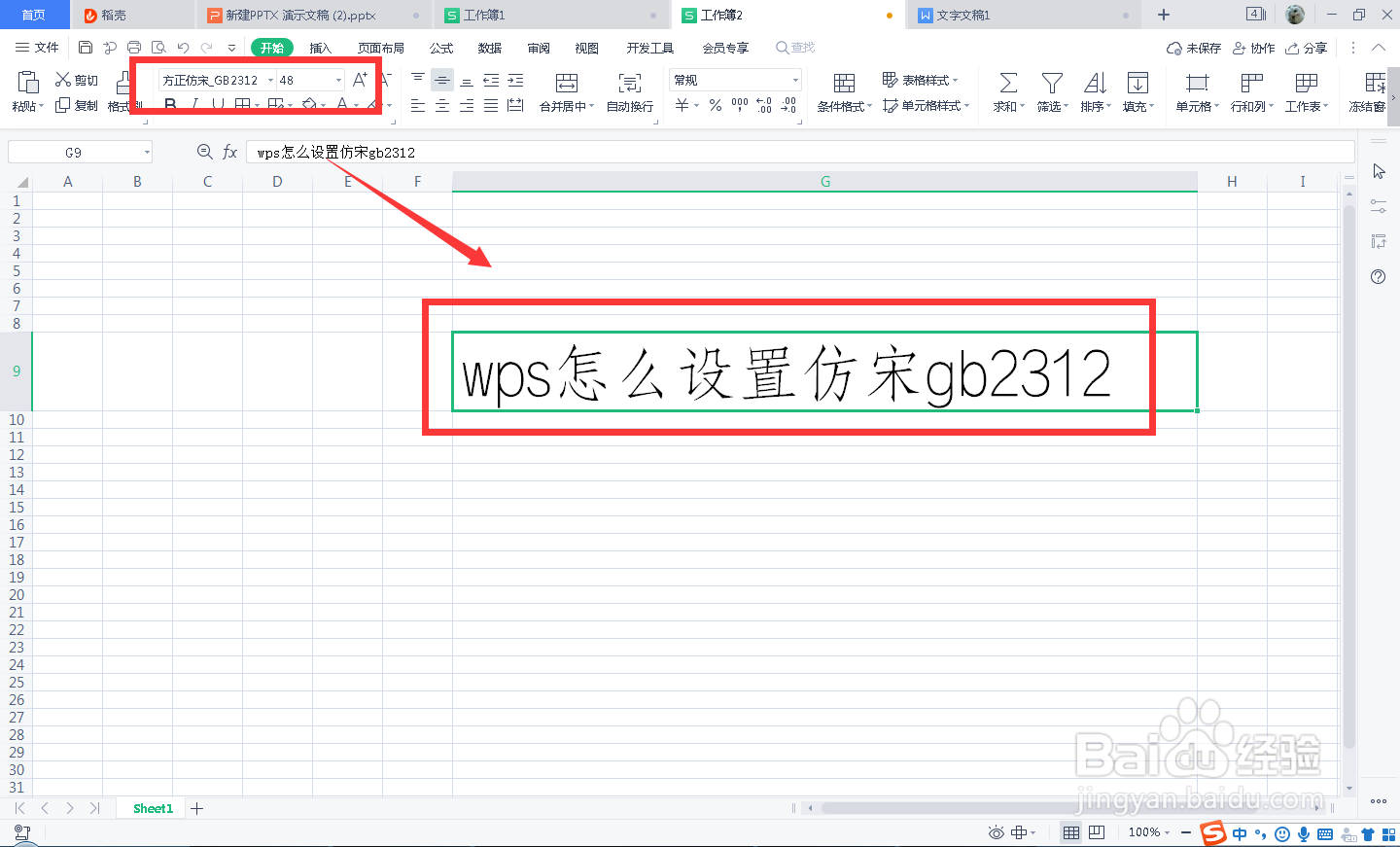Viewport: 1400px width, 847px height.
Task: Decrease indent icon
Action: (x=491, y=80)
